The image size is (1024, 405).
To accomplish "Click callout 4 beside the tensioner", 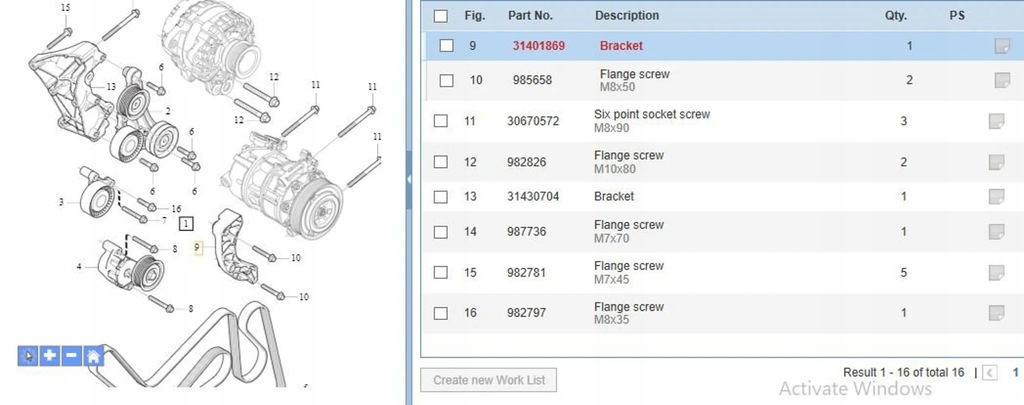I will (x=79, y=267).
